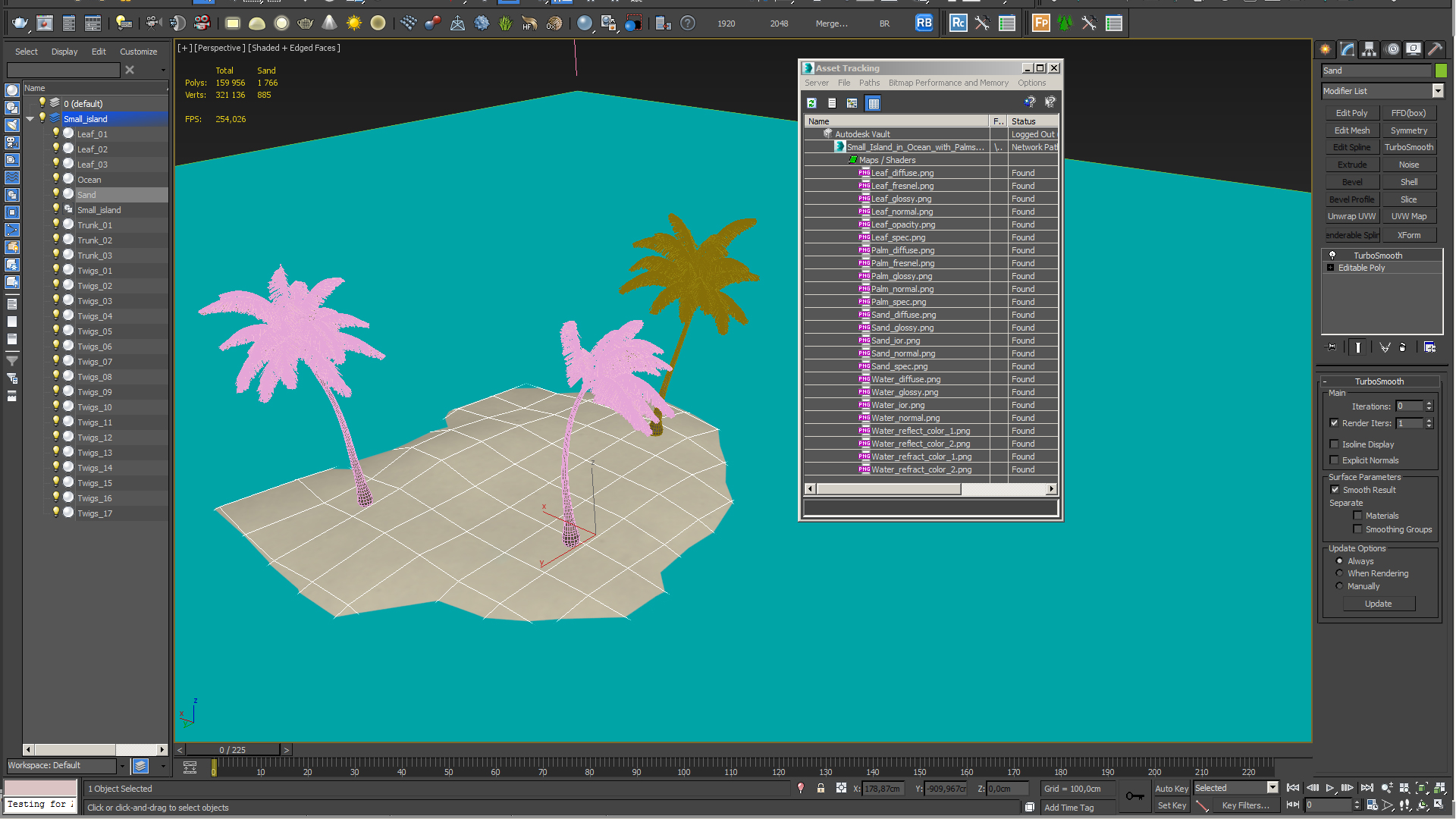Open the Modifier List dropdown
The width and height of the screenshot is (1456, 819).
(1438, 91)
